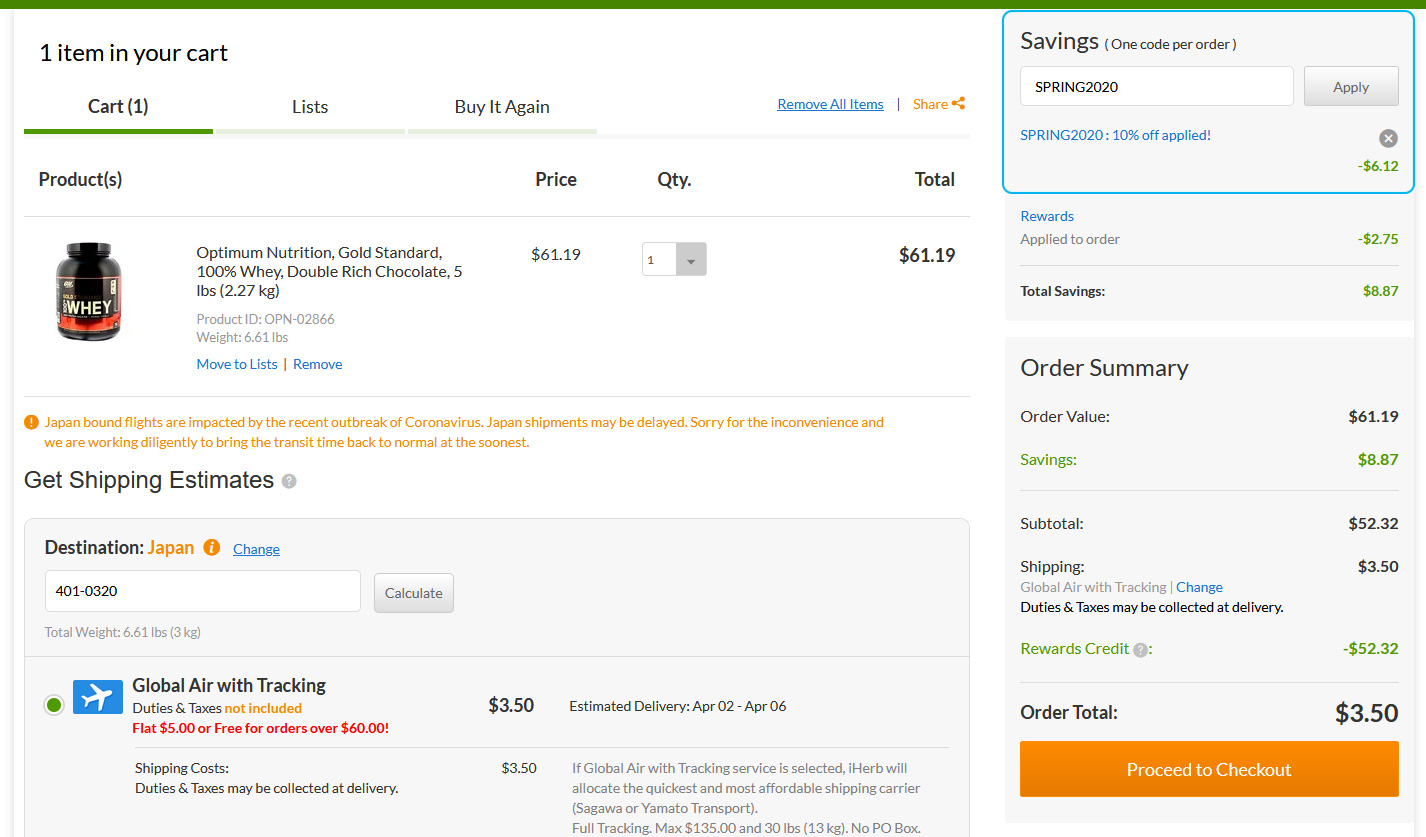
Task: Click the Subtotal $52.32 amount
Action: tap(1373, 523)
